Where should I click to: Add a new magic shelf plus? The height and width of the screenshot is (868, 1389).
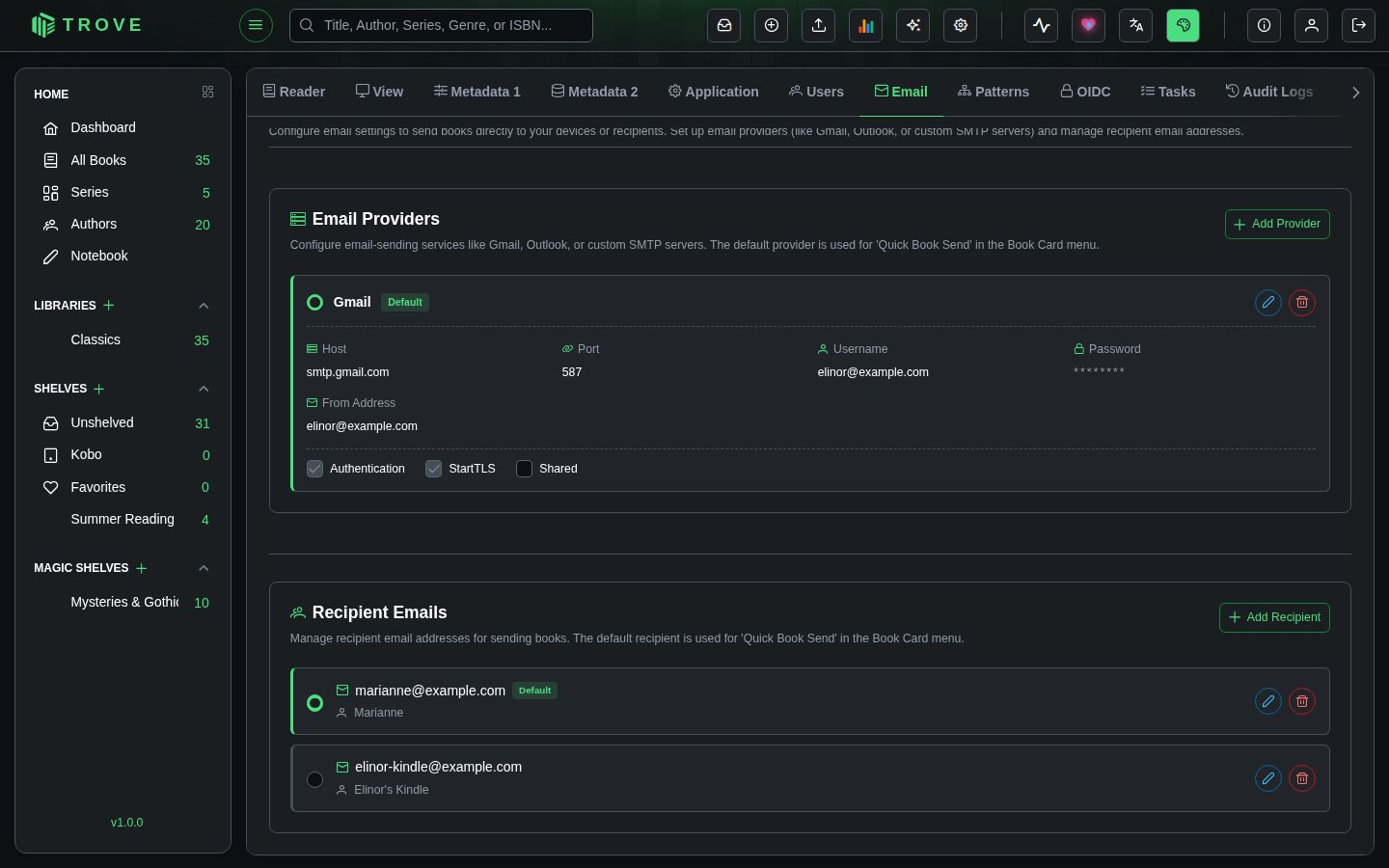(x=142, y=568)
